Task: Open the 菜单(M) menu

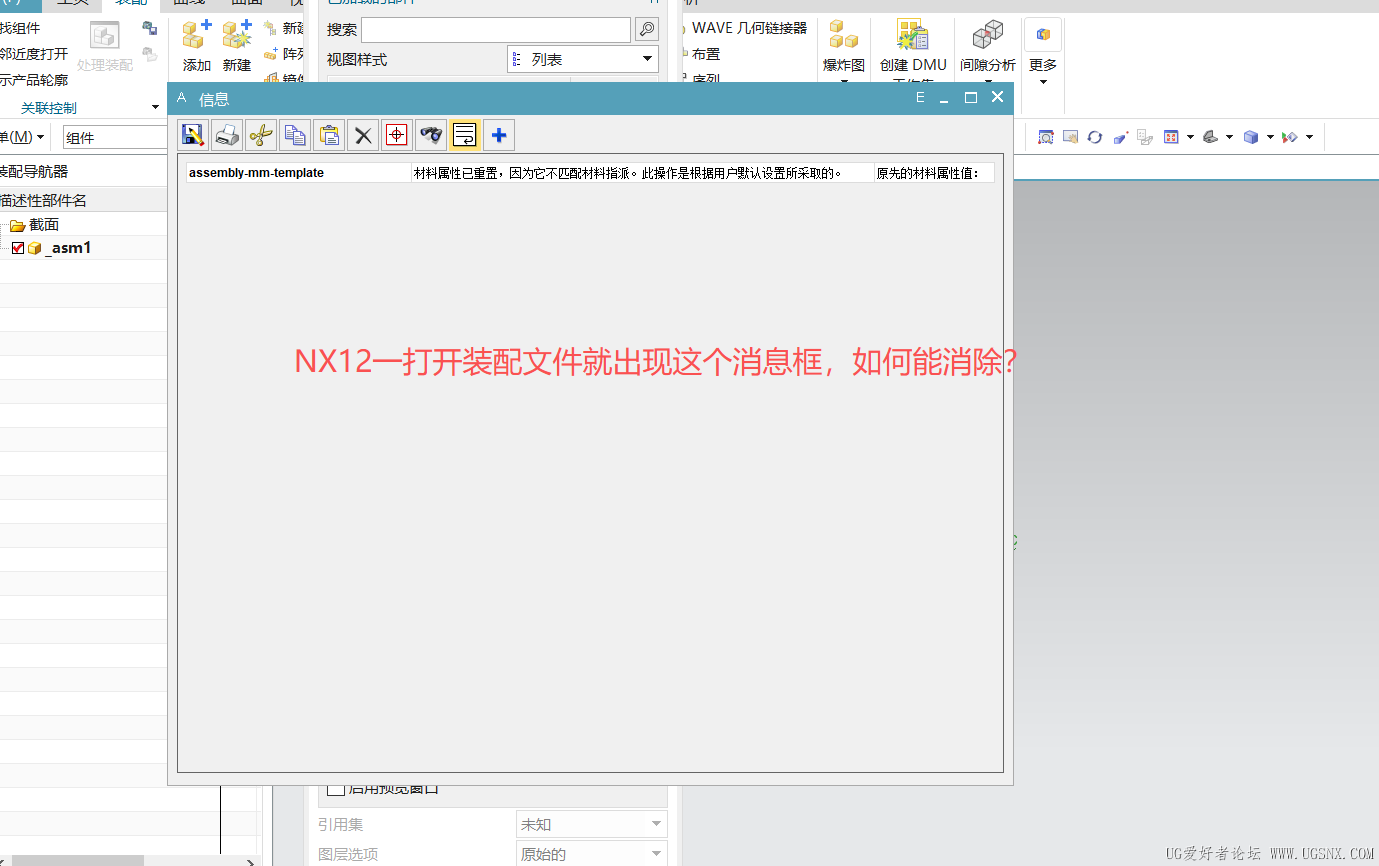Action: coord(22,136)
